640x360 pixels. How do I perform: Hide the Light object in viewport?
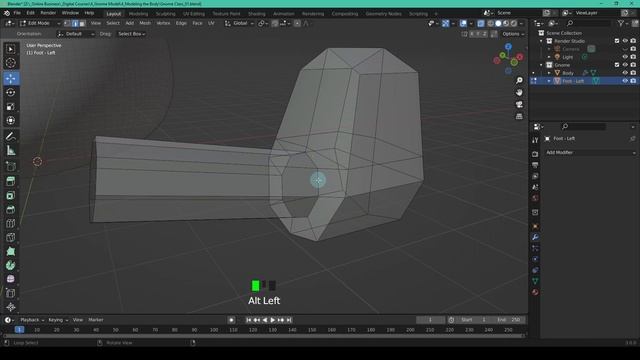(x=625, y=57)
